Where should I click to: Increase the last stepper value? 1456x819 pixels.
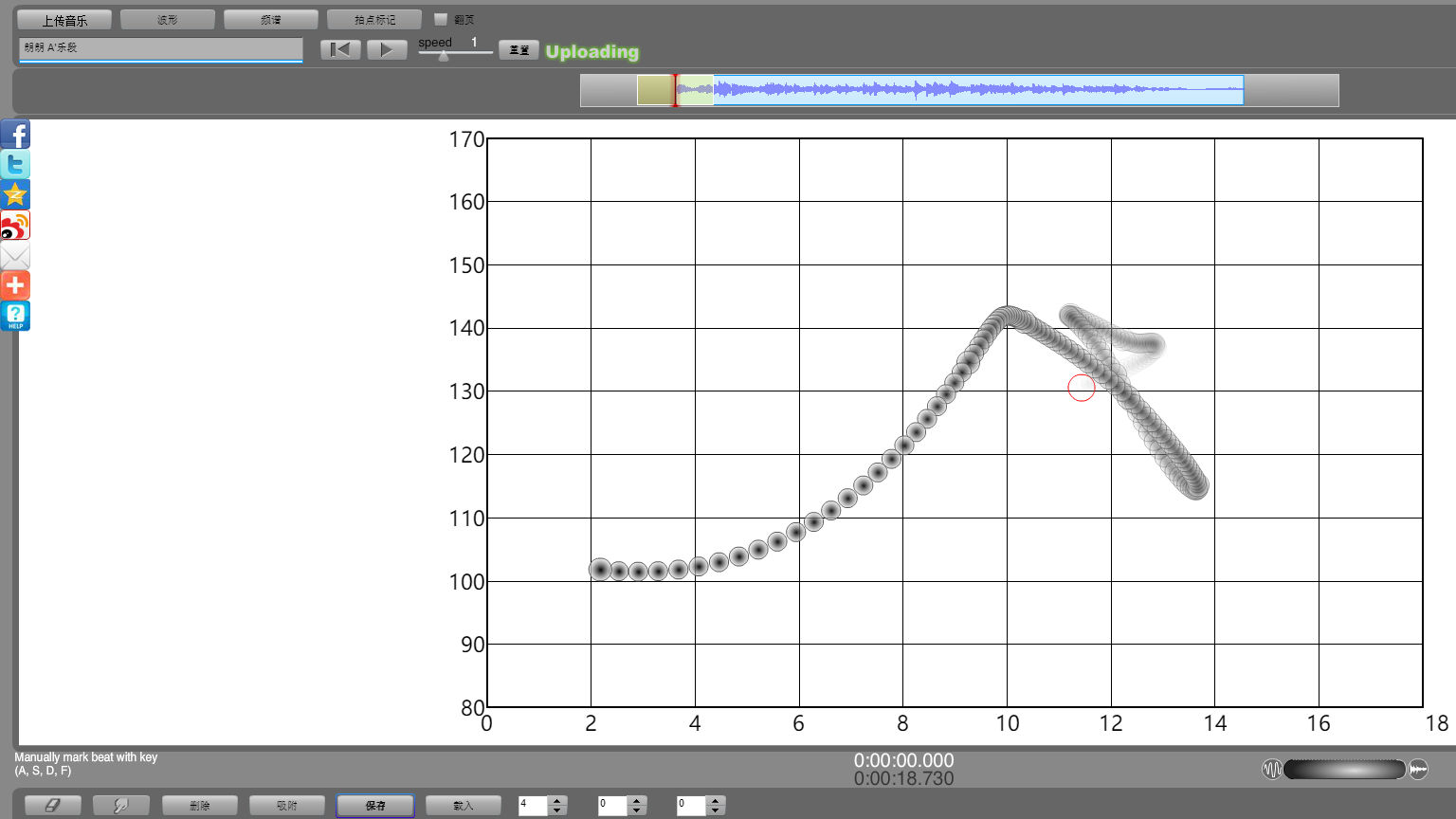pos(716,800)
